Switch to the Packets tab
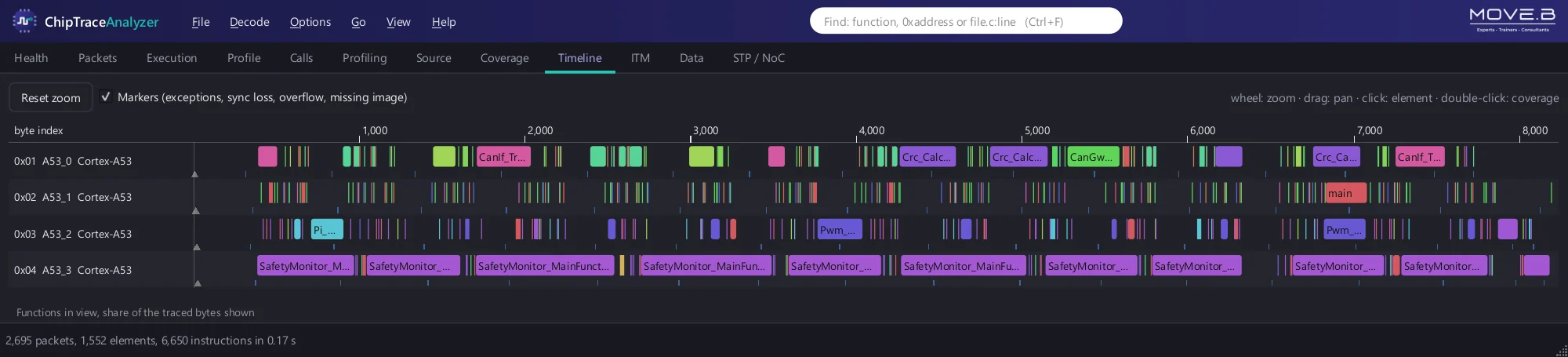 pyautogui.click(x=97, y=58)
